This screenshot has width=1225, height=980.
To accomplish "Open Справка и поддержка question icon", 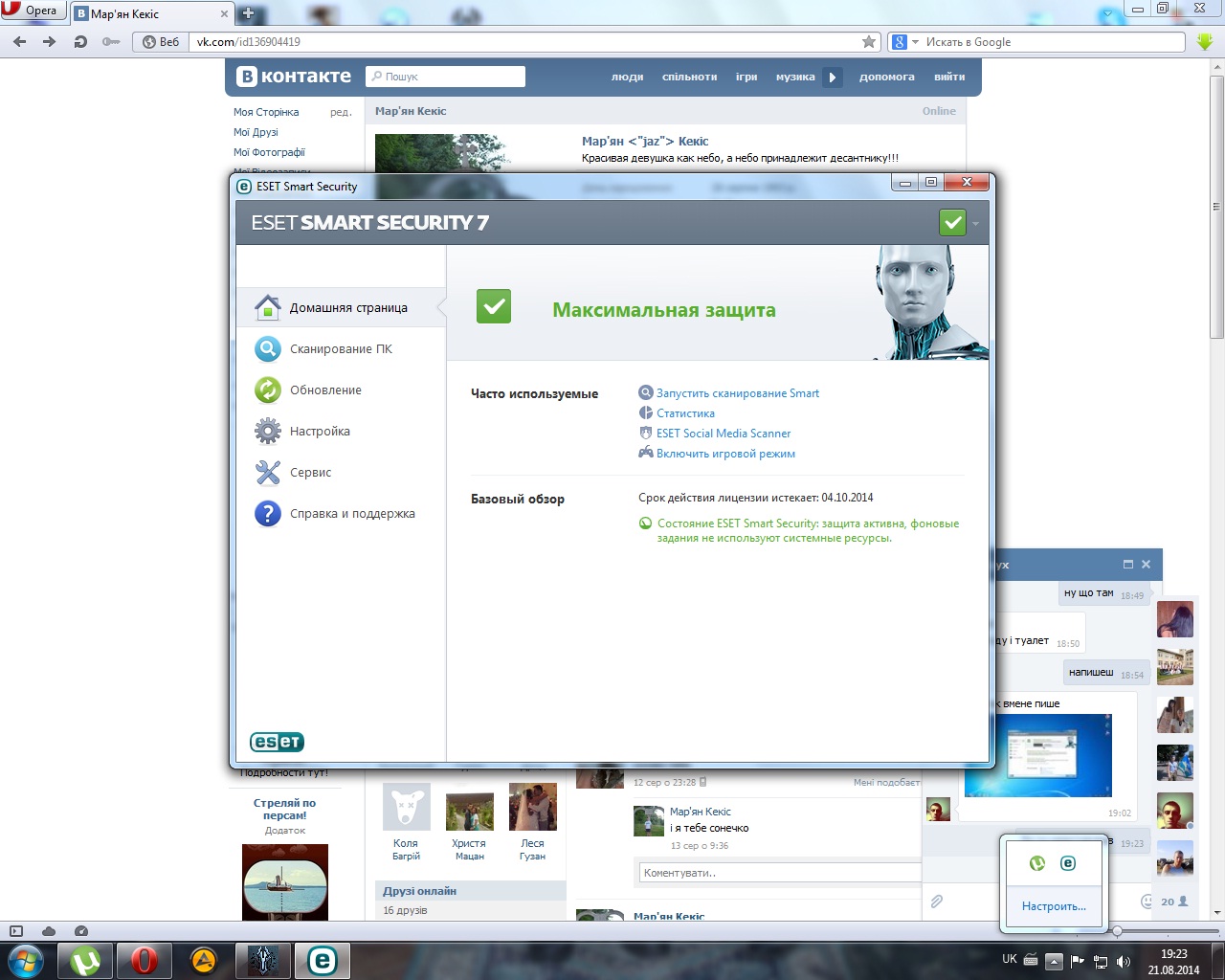I will coord(267,513).
